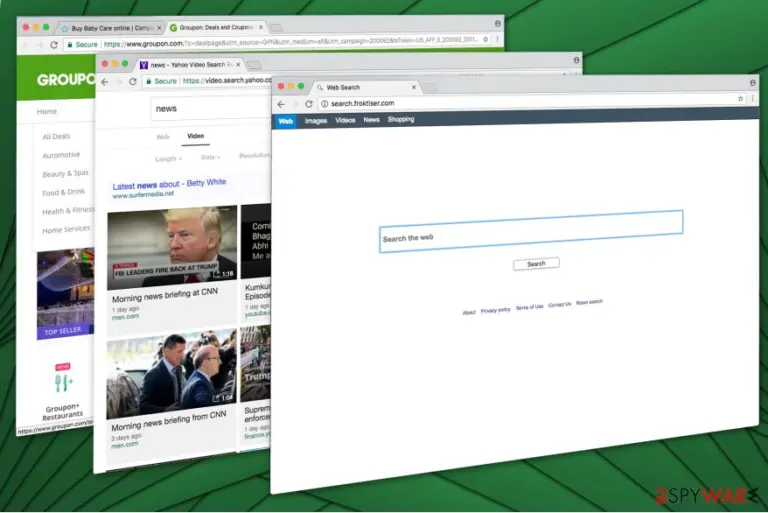Open Chrome menu dots in Web Search window
The height and width of the screenshot is (513, 768).
pos(752,98)
